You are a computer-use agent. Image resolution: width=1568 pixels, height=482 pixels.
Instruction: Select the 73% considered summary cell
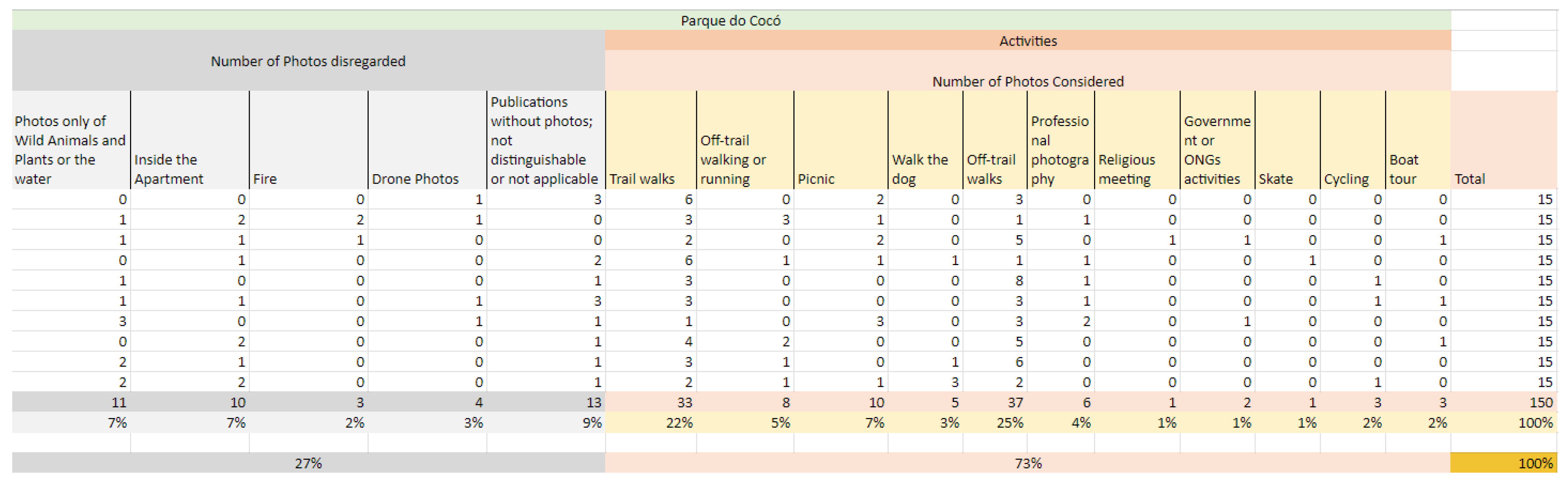1028,463
